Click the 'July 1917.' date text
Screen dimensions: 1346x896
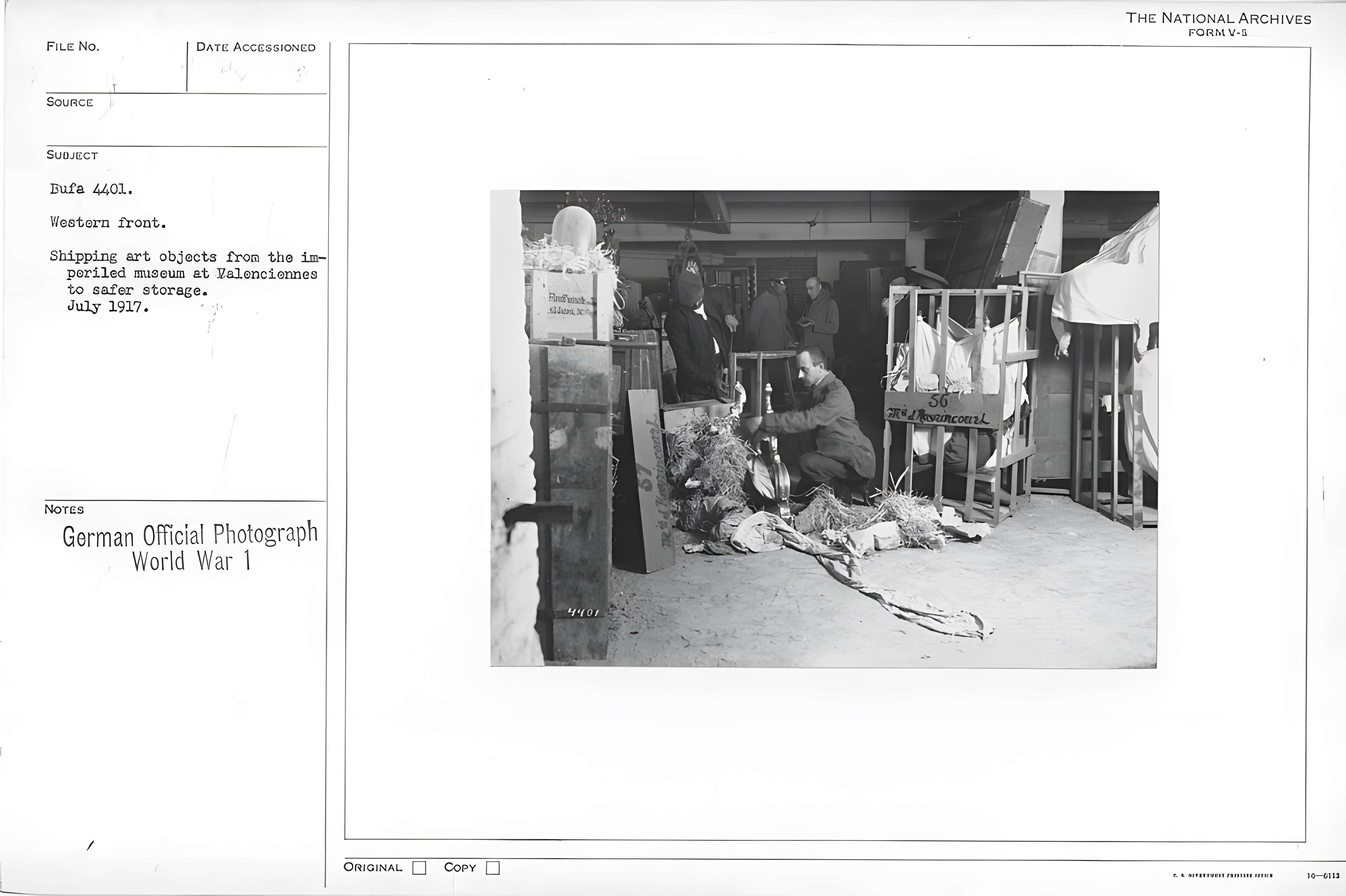108,307
